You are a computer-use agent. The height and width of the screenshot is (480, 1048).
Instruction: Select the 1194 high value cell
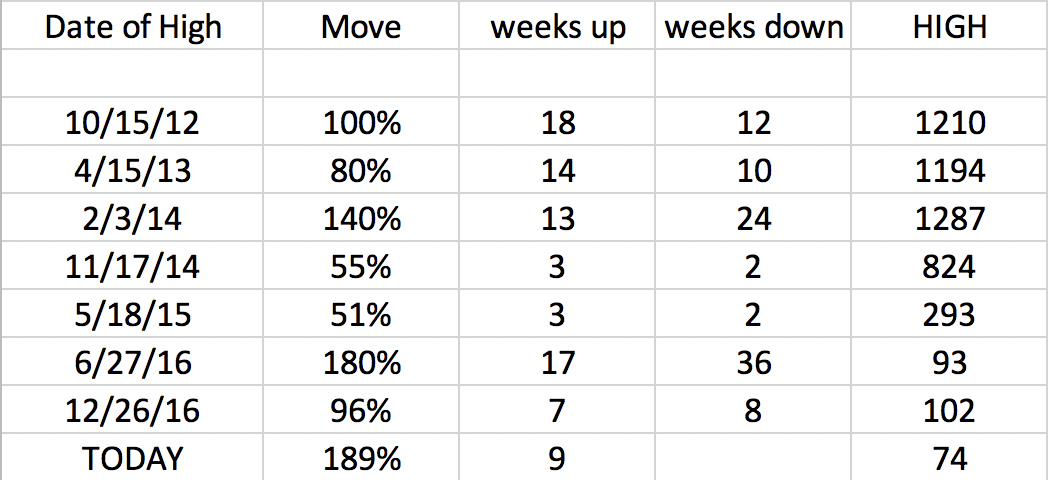pyautogui.click(x=950, y=171)
